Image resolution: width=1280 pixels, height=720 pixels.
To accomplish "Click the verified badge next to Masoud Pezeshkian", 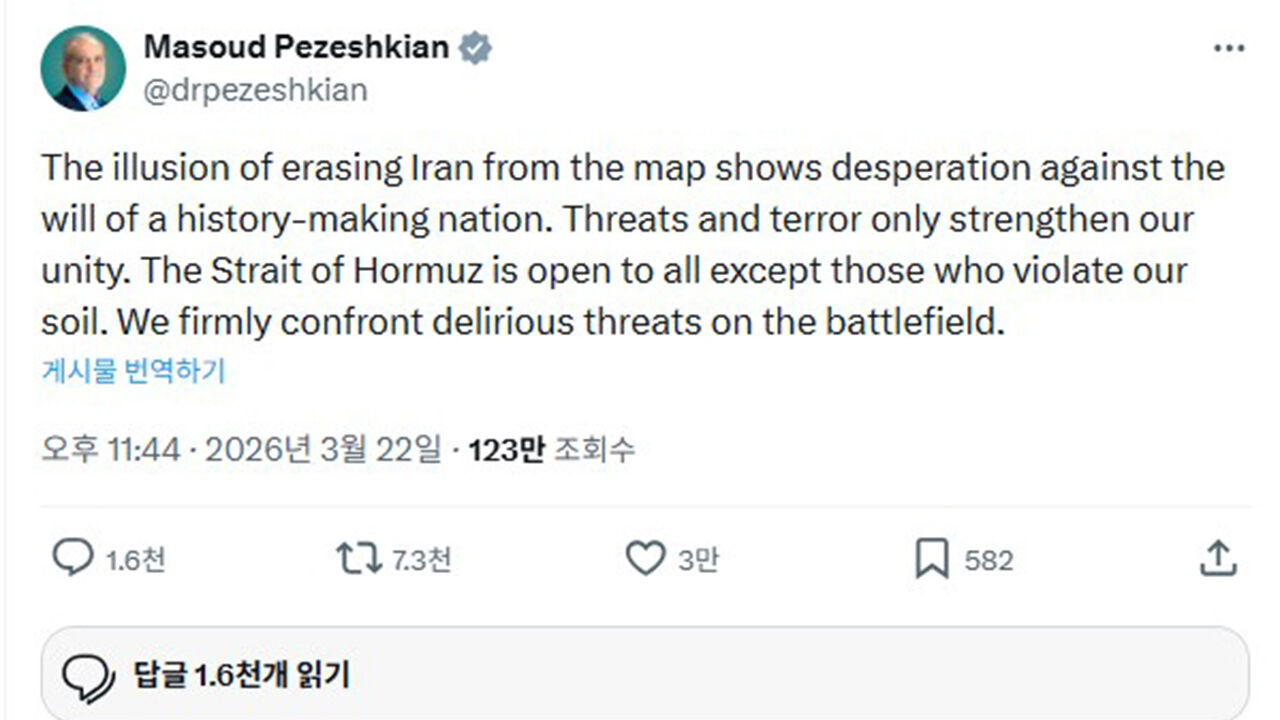I will point(475,45).
